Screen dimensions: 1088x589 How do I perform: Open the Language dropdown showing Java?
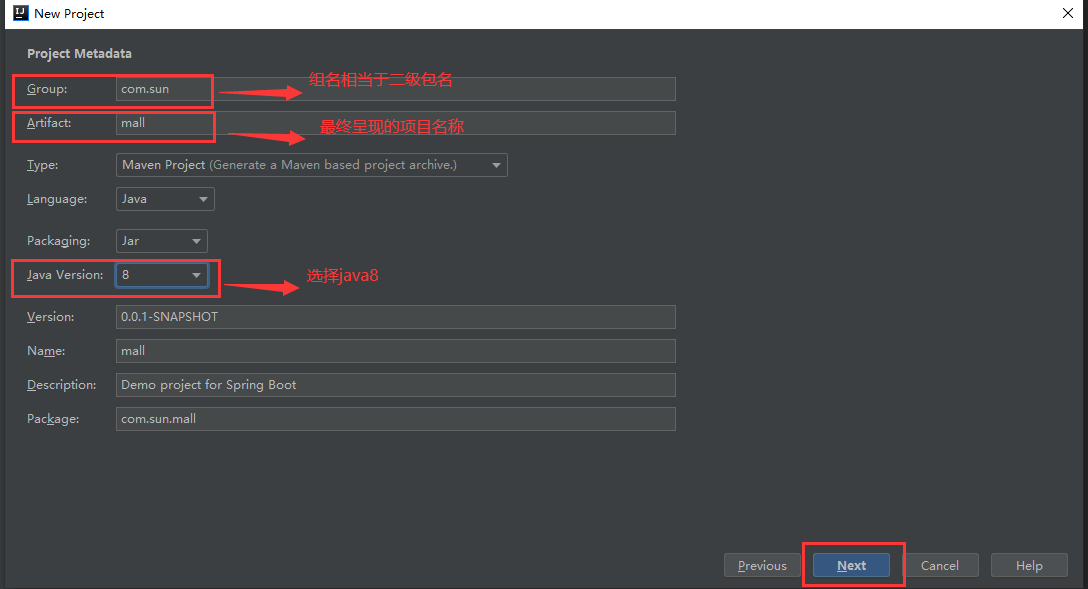coord(165,199)
